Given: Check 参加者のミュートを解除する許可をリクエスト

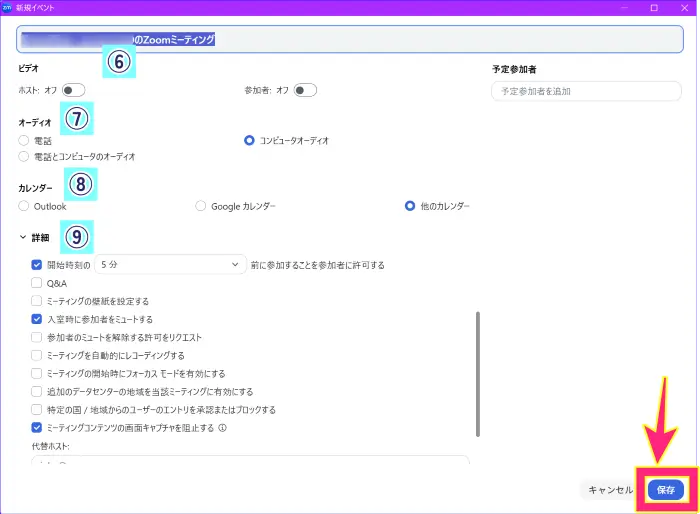Looking at the screenshot, I should pos(37,337).
